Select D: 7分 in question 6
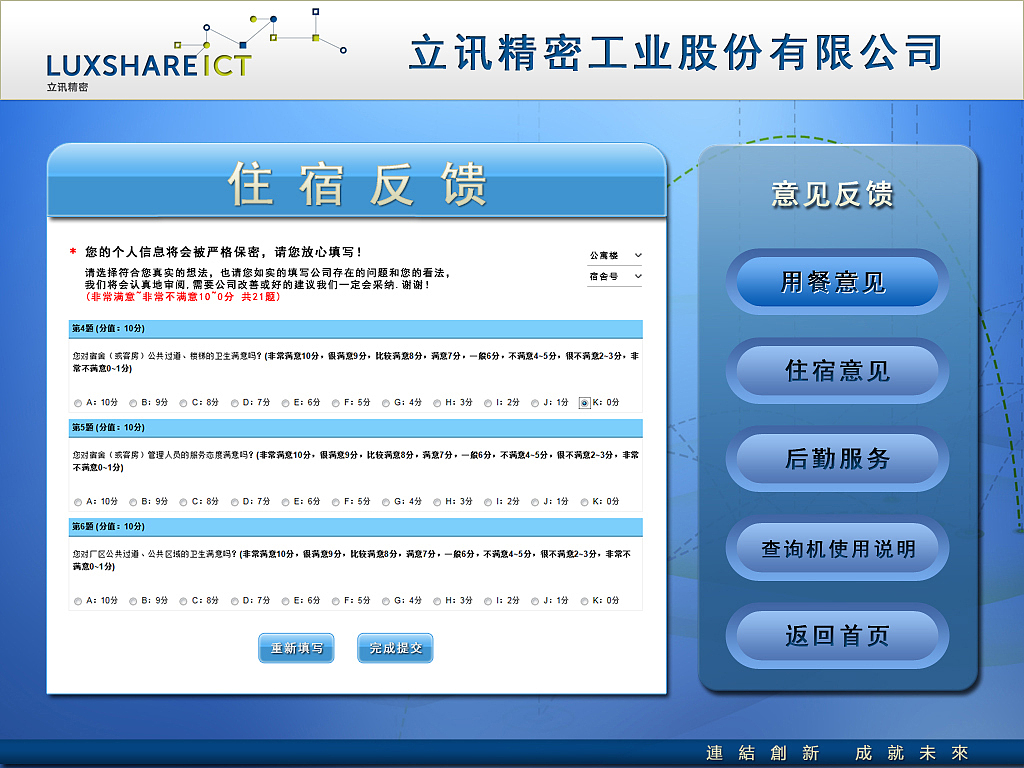Viewport: 1024px width, 768px height. [234, 601]
